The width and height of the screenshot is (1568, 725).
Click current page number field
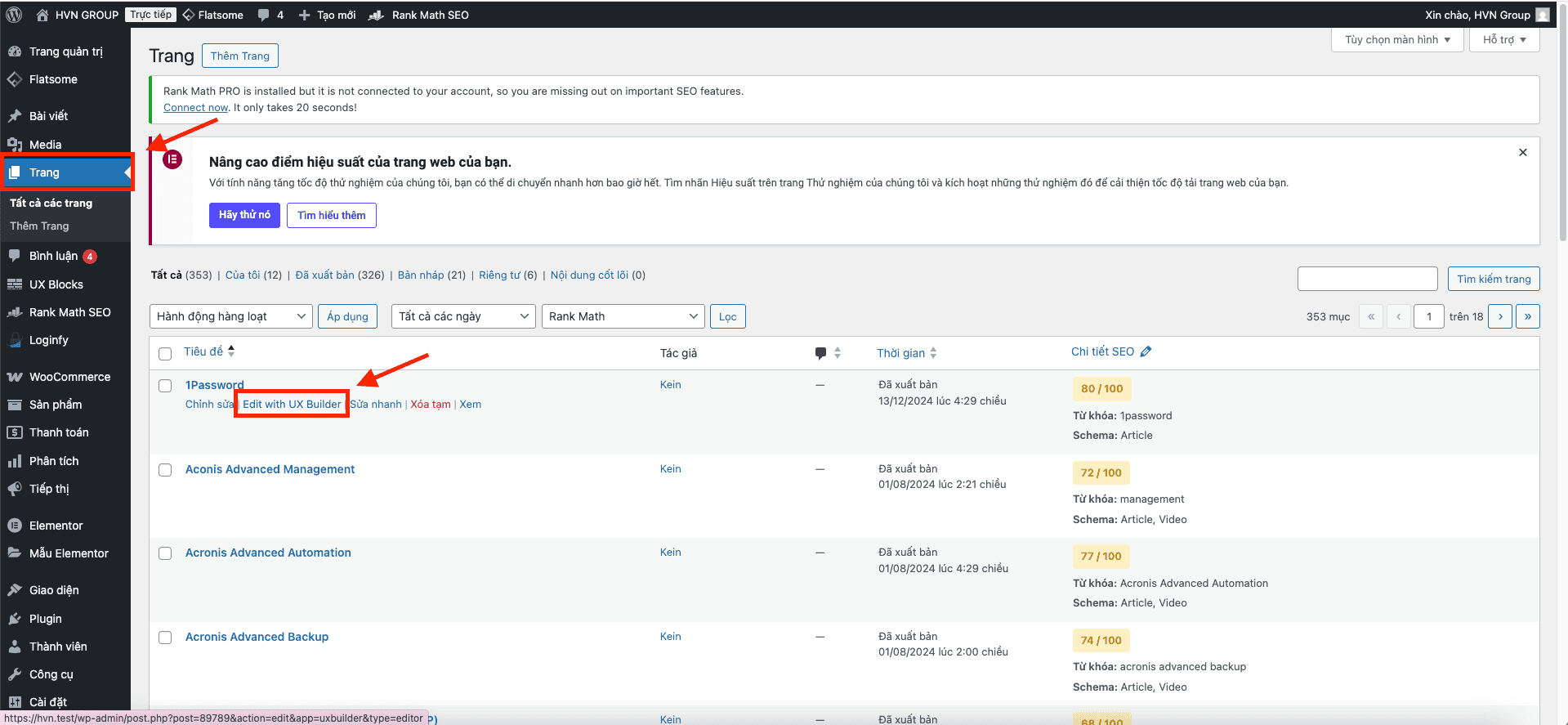[1429, 316]
